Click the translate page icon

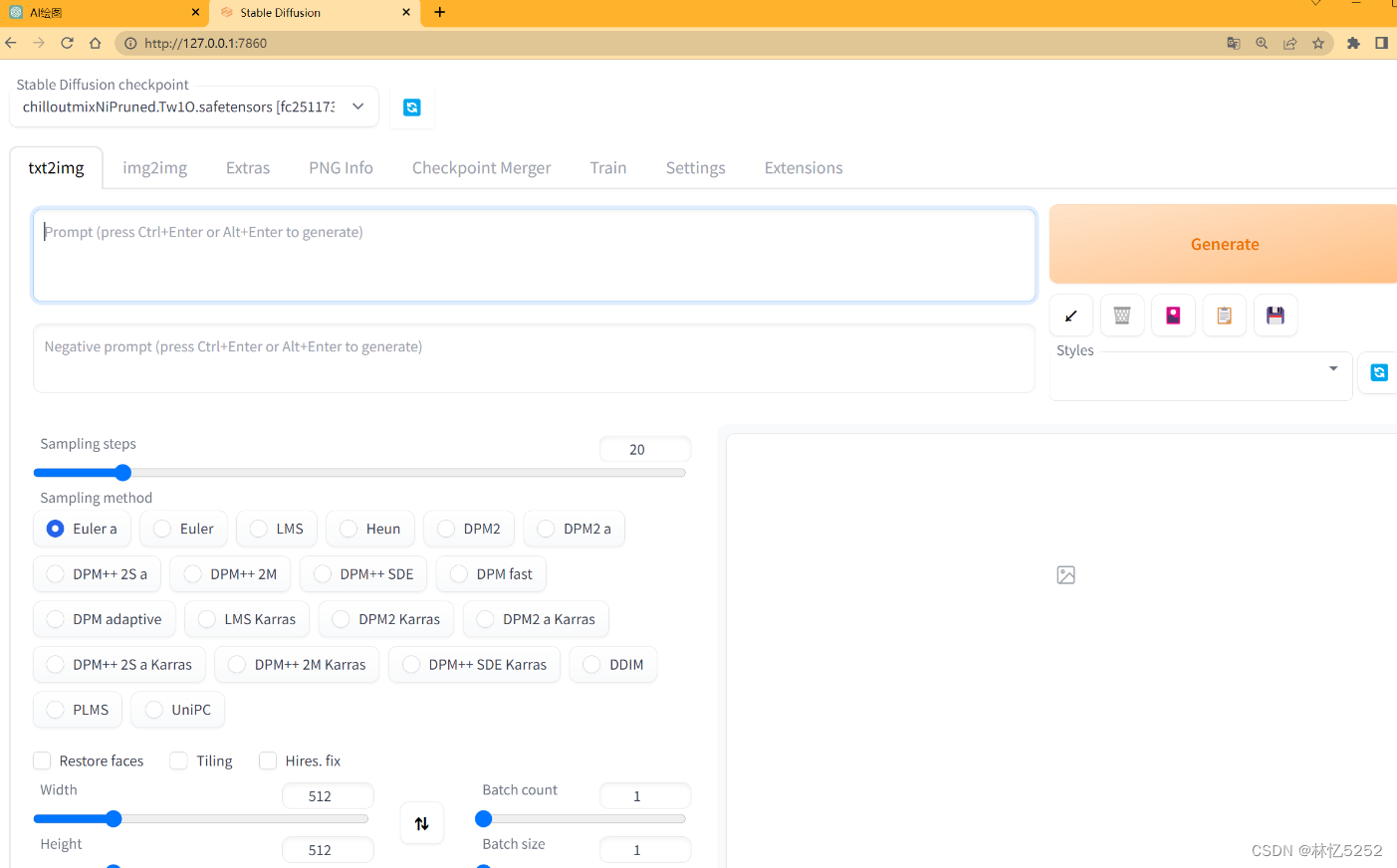coord(1234,43)
